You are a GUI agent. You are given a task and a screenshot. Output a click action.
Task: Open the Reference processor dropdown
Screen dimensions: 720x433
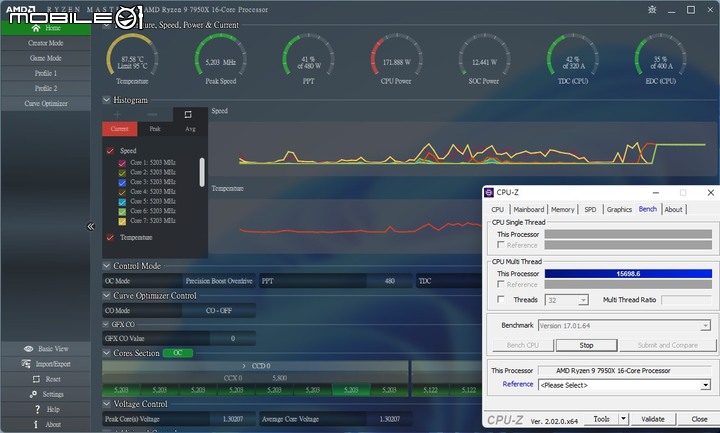click(706, 385)
